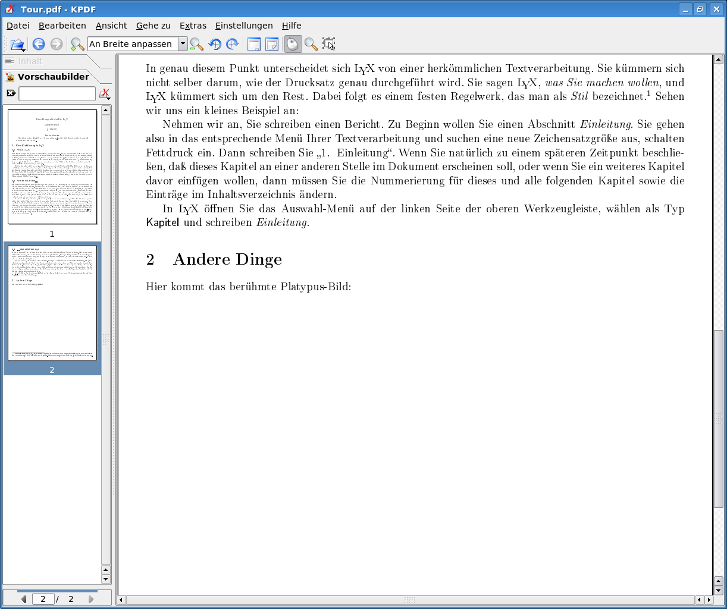Select the zoom tool magnifier

311,44
